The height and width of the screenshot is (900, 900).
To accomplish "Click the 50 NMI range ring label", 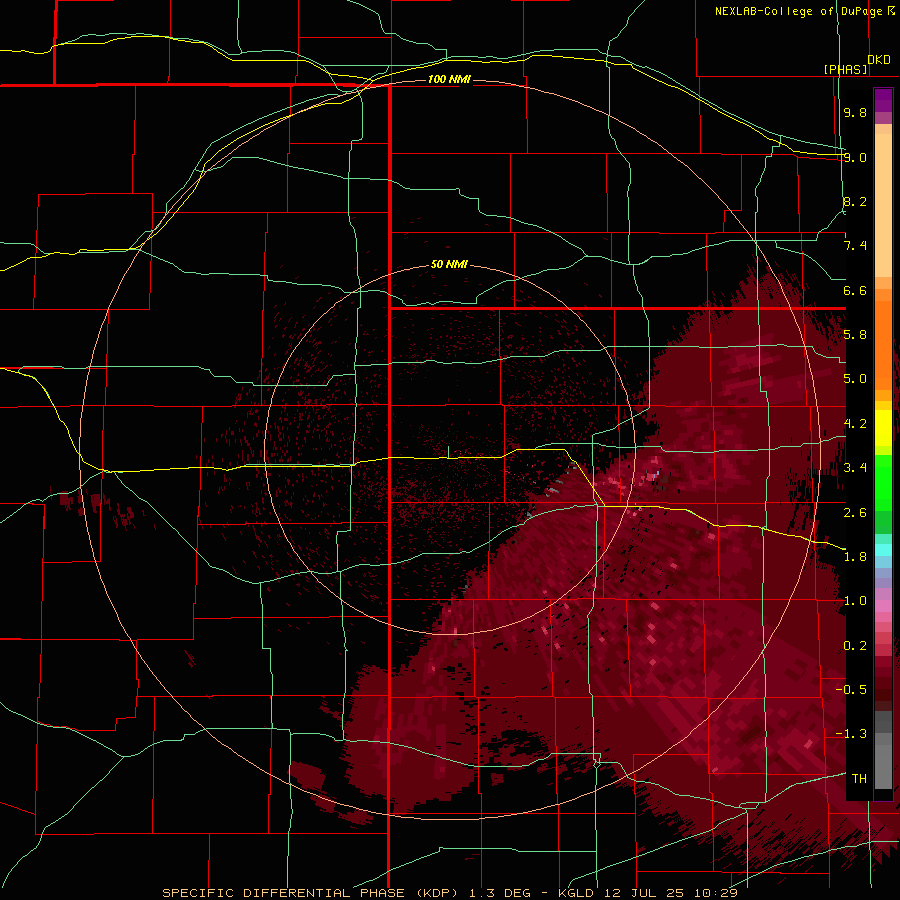I will coord(449,265).
